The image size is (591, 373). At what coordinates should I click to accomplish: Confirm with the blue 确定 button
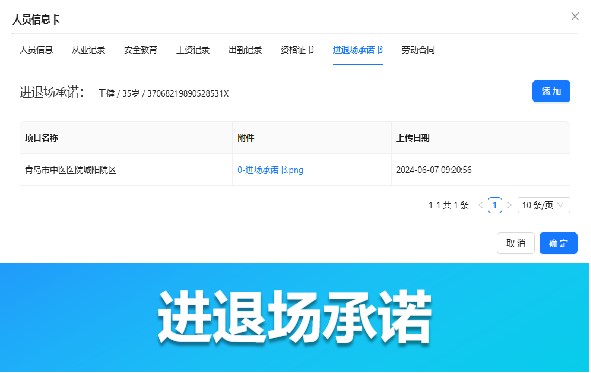559,243
